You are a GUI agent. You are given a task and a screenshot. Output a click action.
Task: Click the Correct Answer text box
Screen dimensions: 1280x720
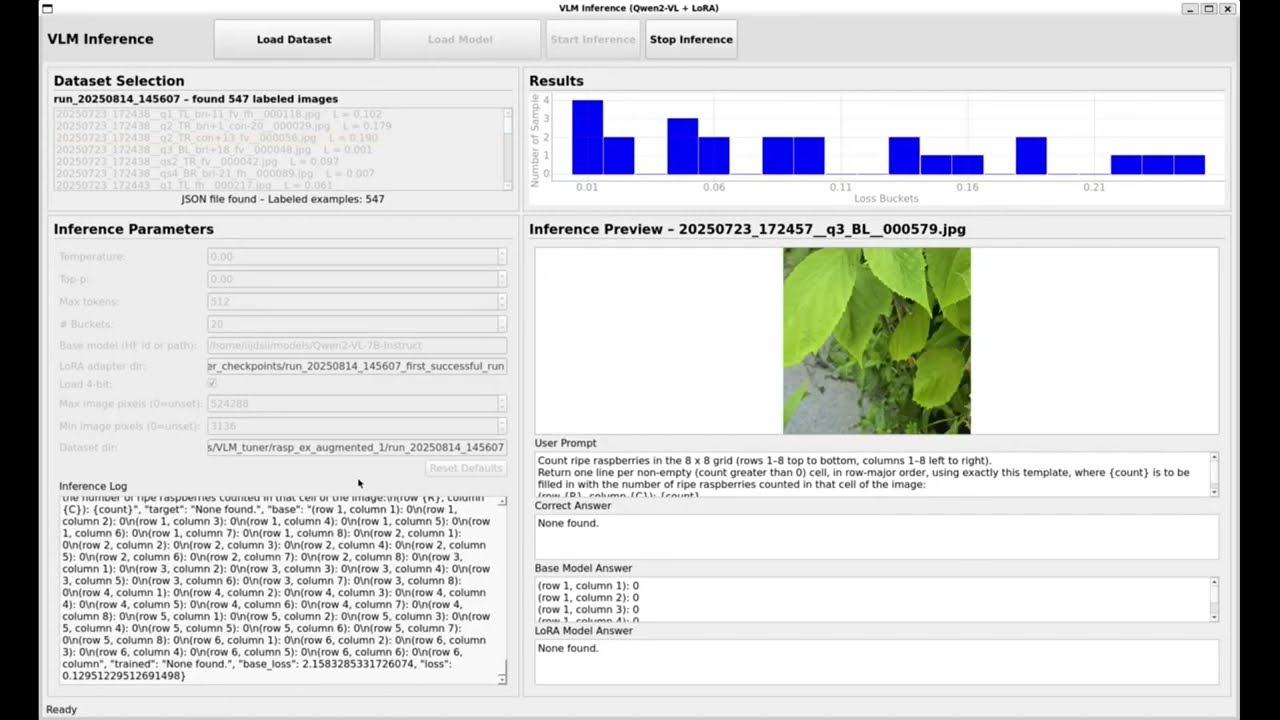click(876, 537)
